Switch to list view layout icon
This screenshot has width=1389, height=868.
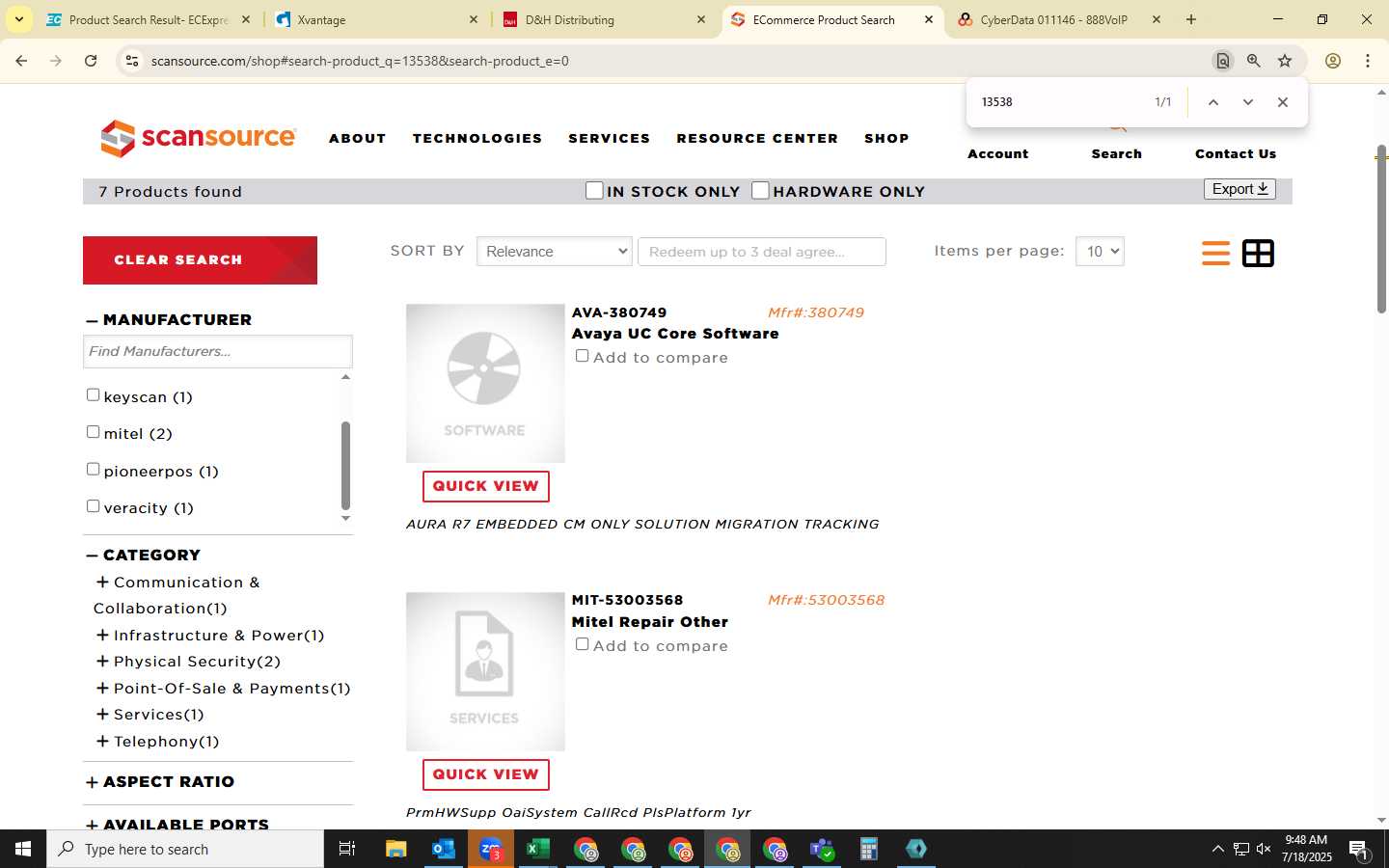1215,253
